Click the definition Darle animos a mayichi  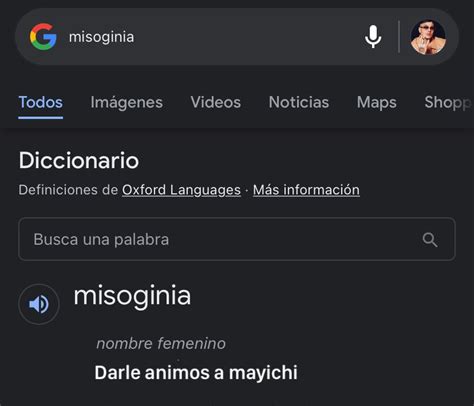click(196, 372)
